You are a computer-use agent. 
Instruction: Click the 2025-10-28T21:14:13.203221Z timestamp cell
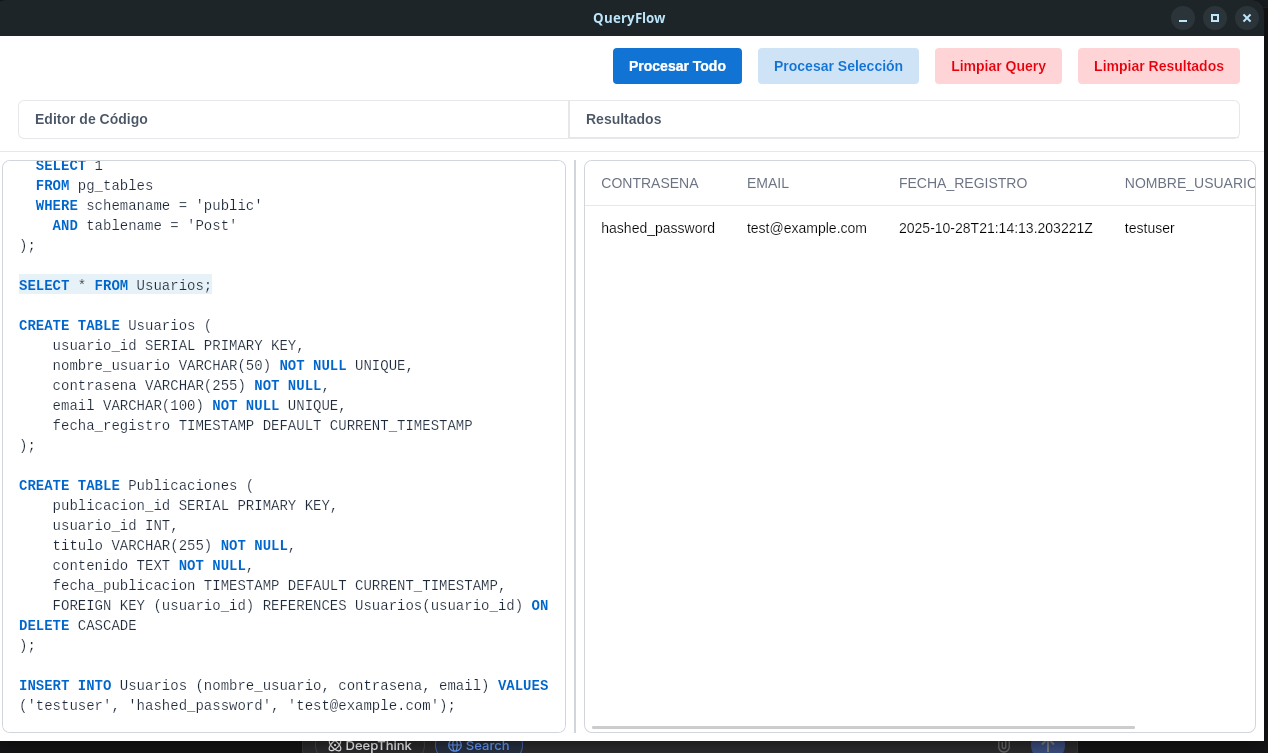point(996,228)
